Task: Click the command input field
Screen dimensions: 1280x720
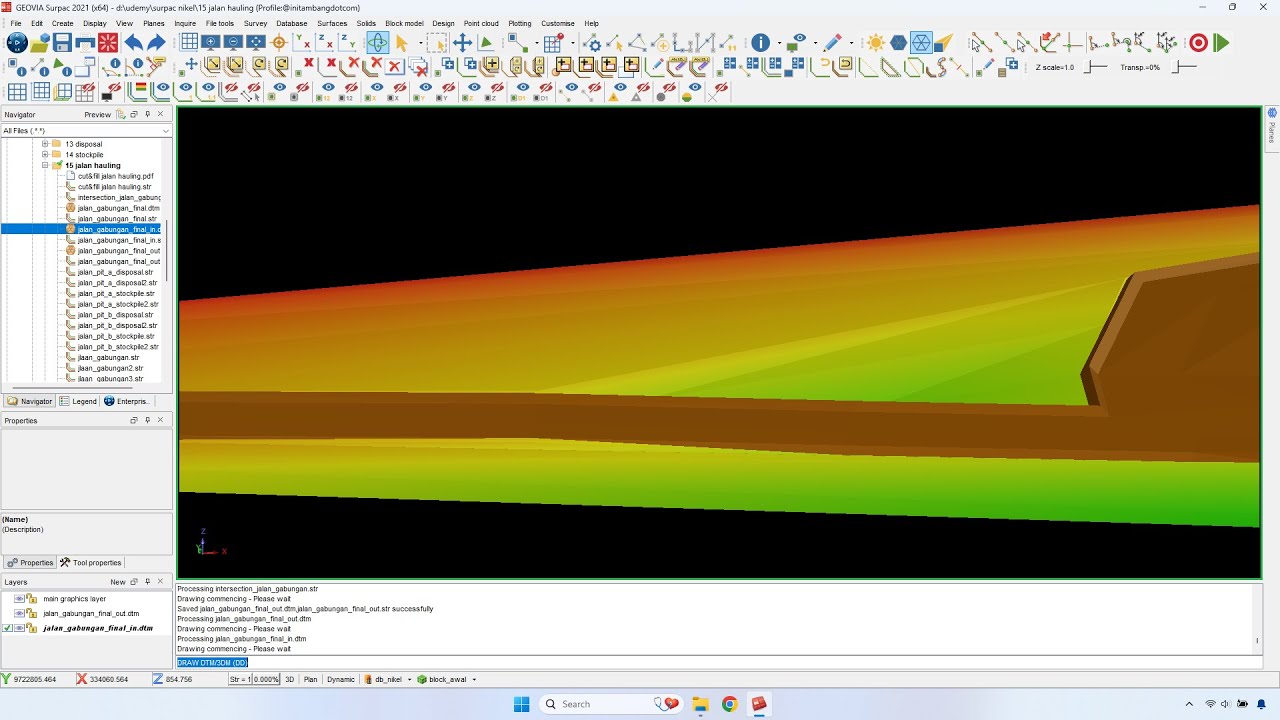Action: click(x=719, y=662)
